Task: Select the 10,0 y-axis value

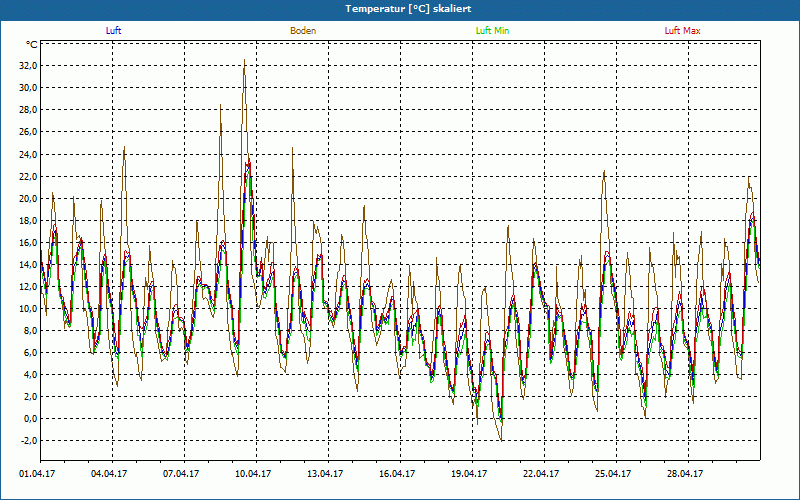Action: [x=28, y=308]
